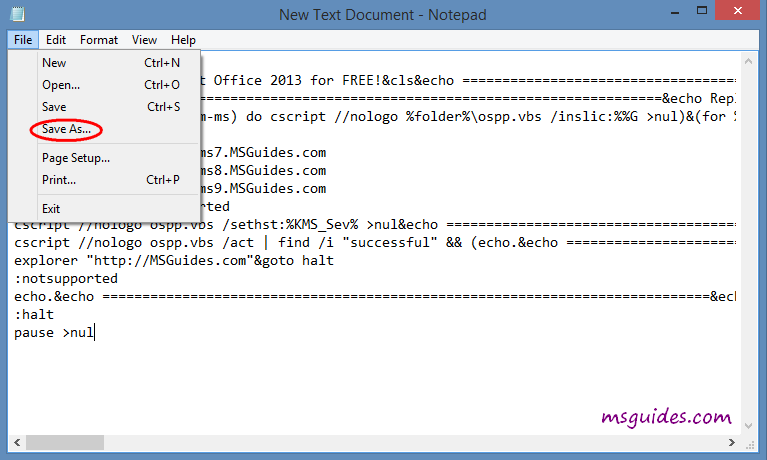Choose Save As... from the File menu

(x=104, y=129)
